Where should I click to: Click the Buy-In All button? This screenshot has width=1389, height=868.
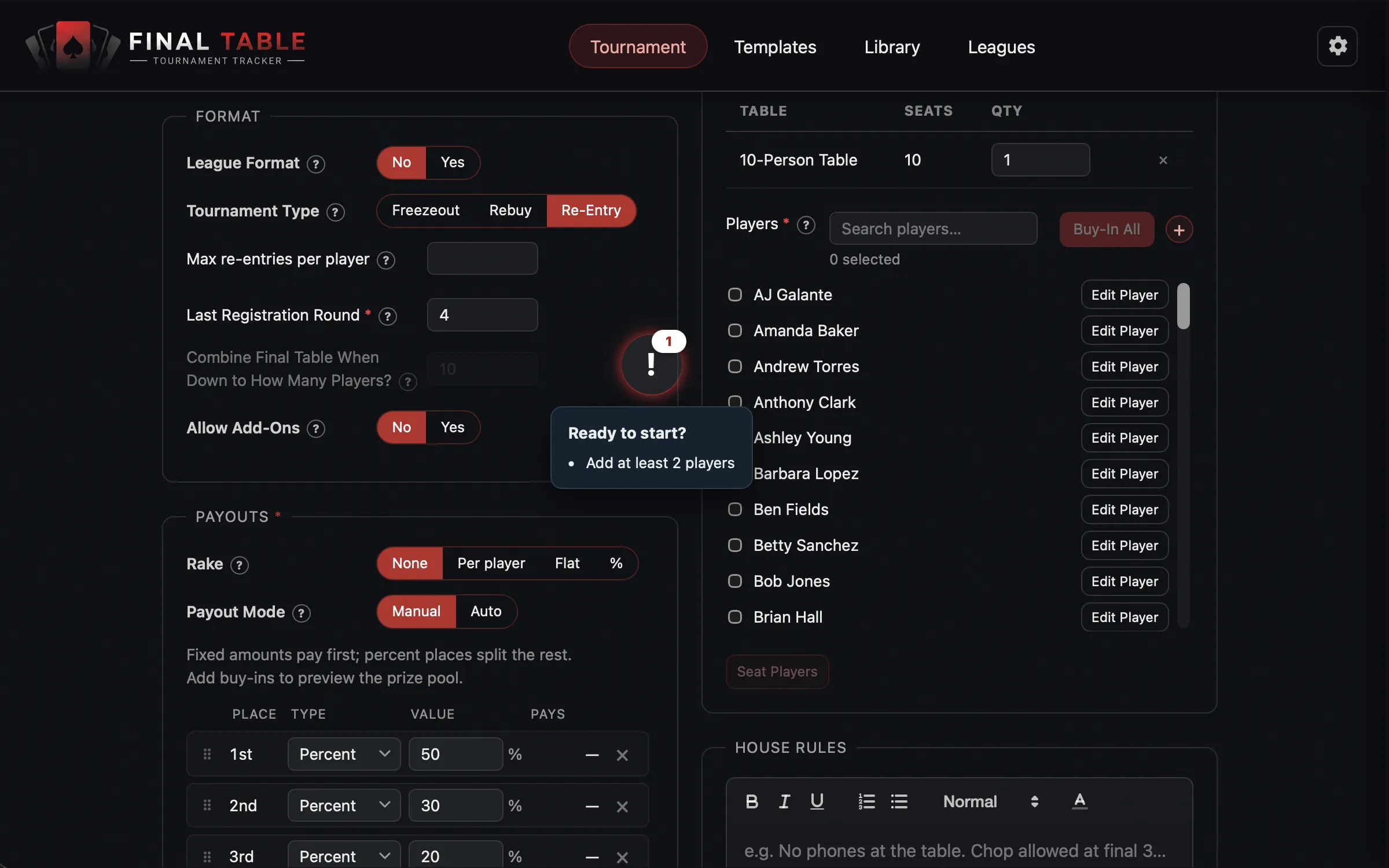tap(1107, 230)
